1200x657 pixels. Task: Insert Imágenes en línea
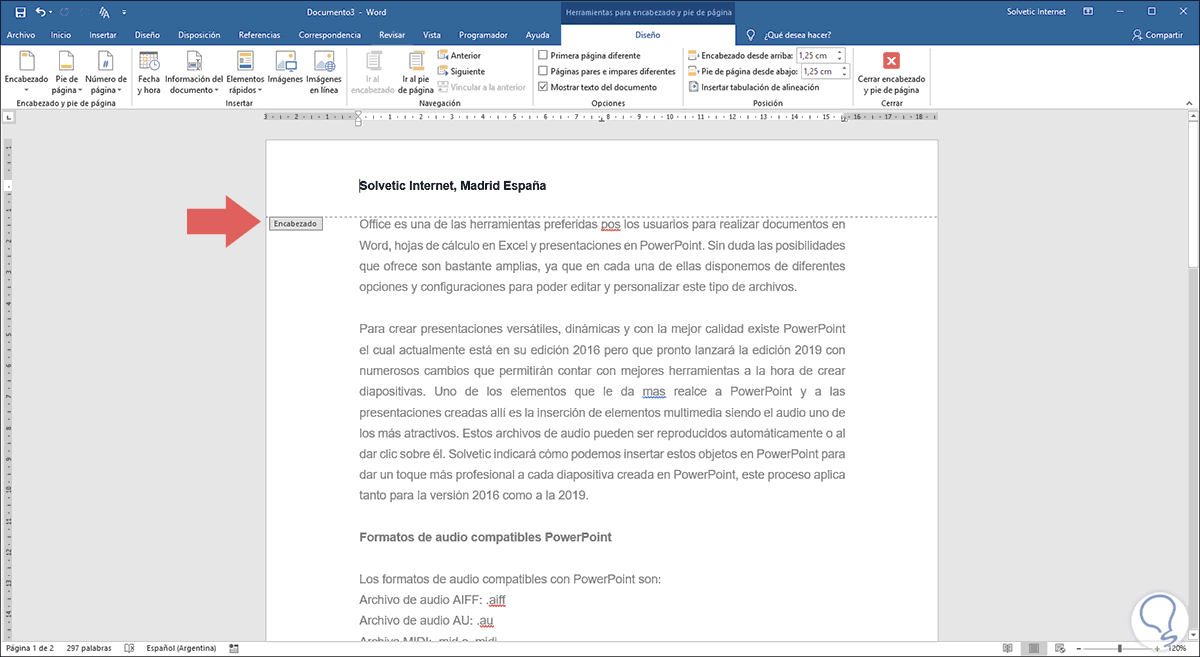[324, 72]
